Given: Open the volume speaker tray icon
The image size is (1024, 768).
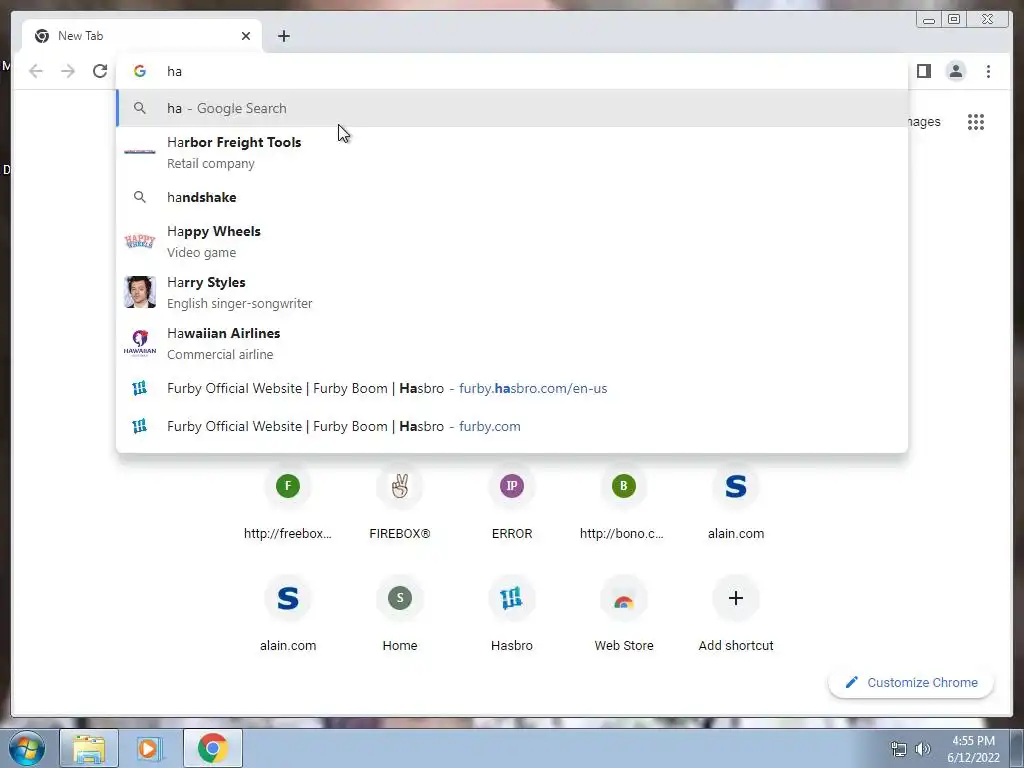Looking at the screenshot, I should 923,749.
